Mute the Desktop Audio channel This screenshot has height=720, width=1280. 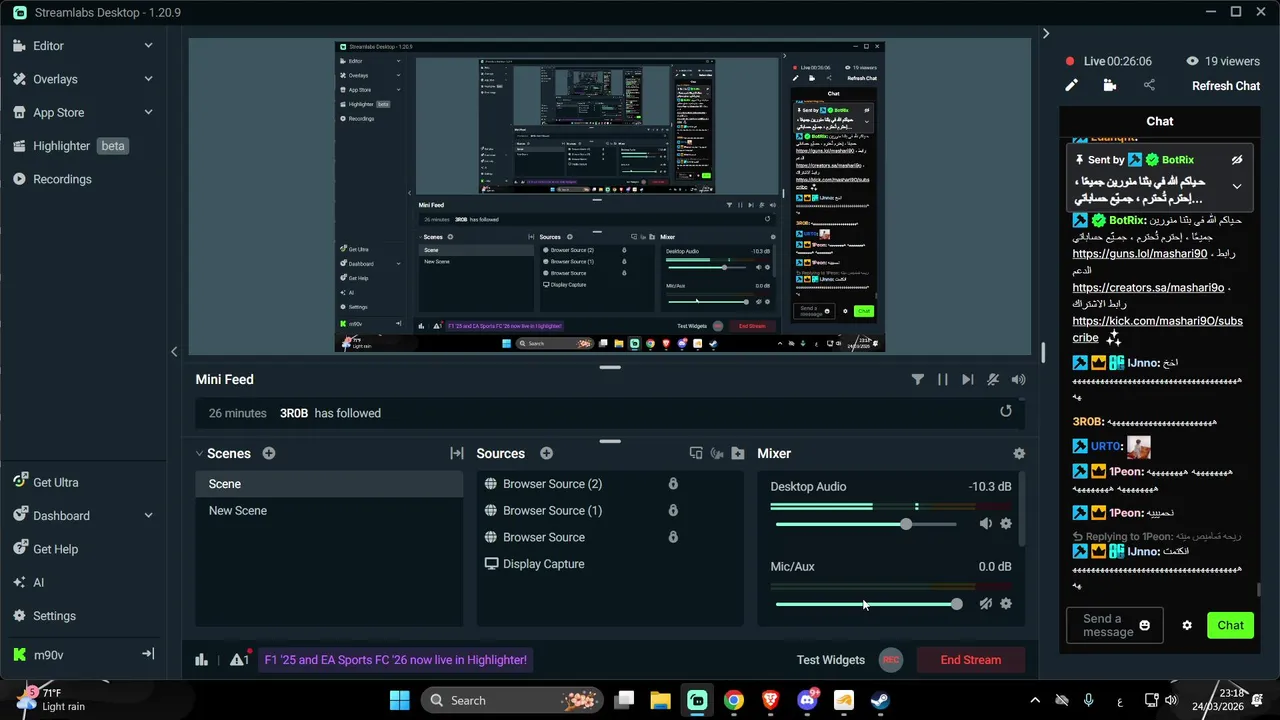click(x=986, y=523)
